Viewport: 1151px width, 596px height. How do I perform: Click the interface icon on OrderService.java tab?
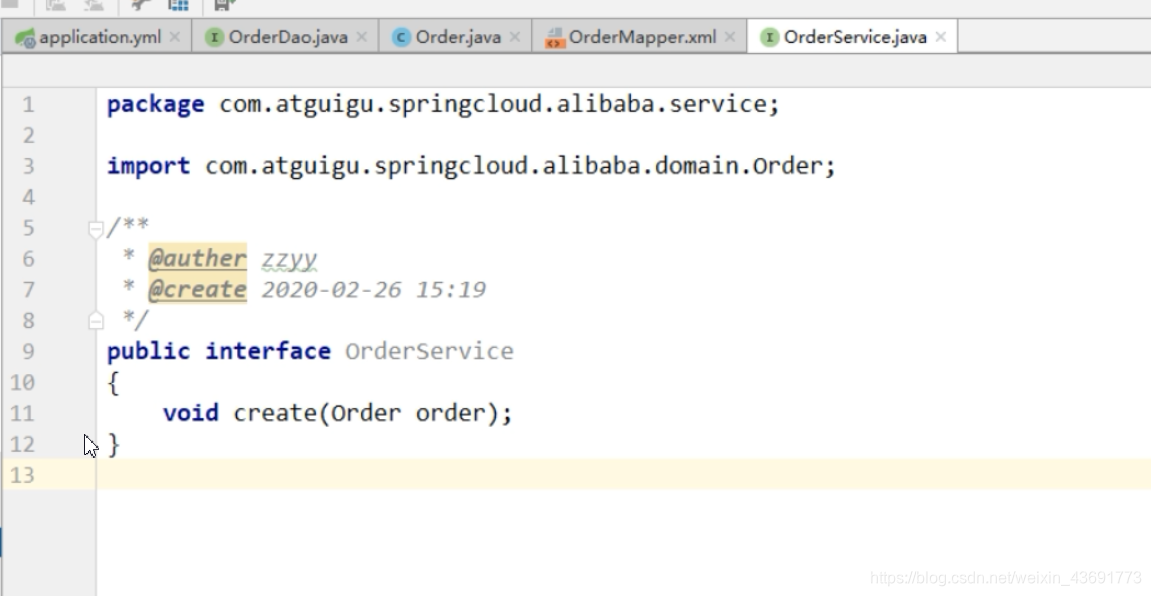(769, 37)
